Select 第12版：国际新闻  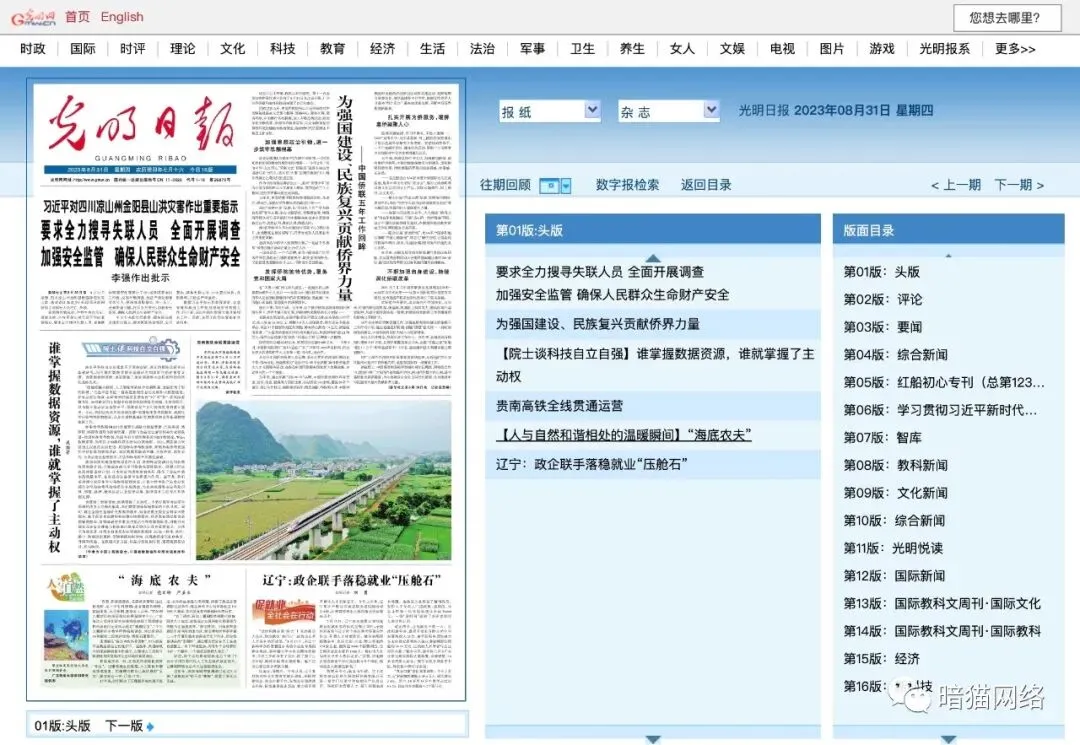tap(894, 576)
